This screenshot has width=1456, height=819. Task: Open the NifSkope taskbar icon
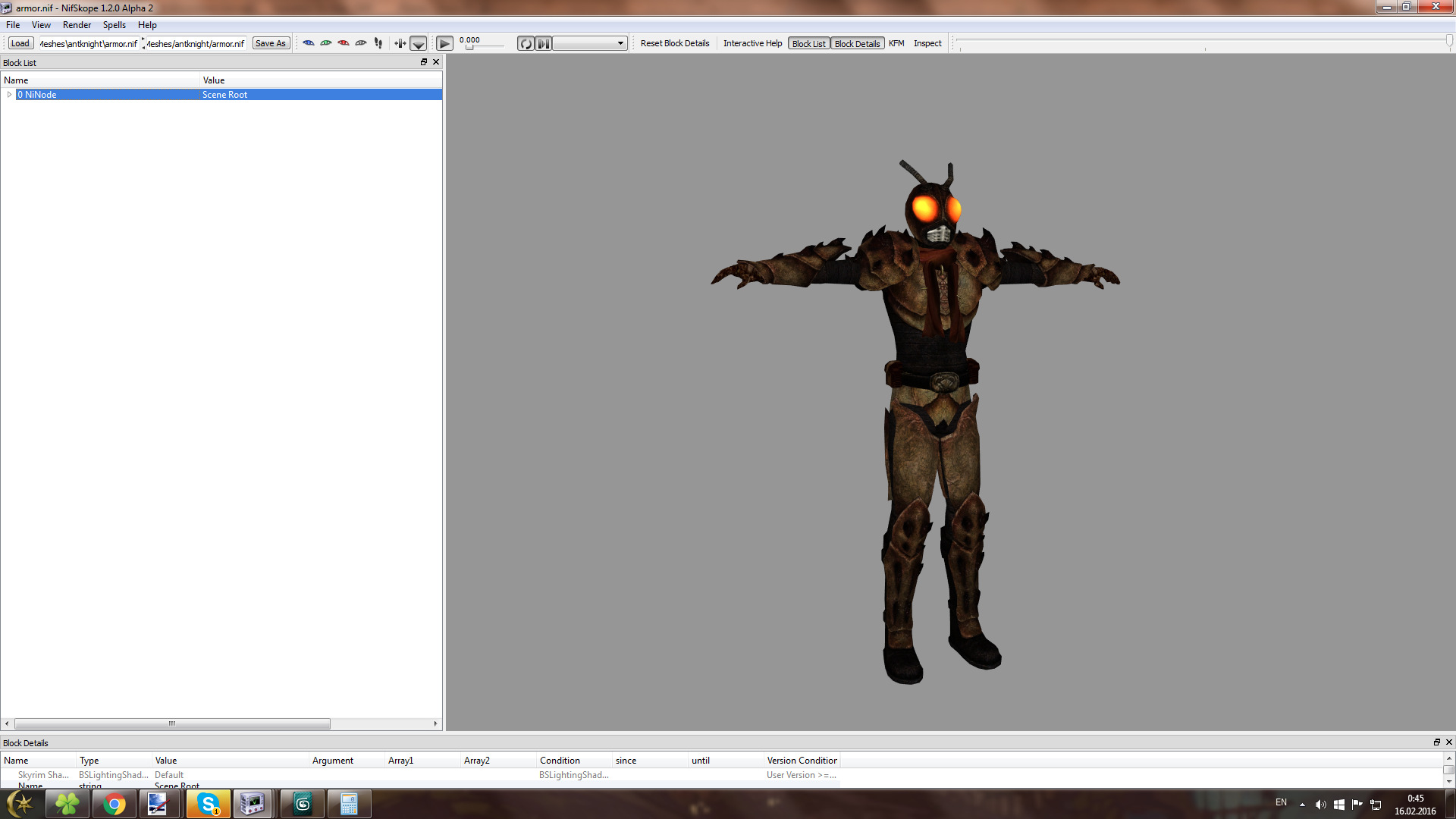click(253, 804)
